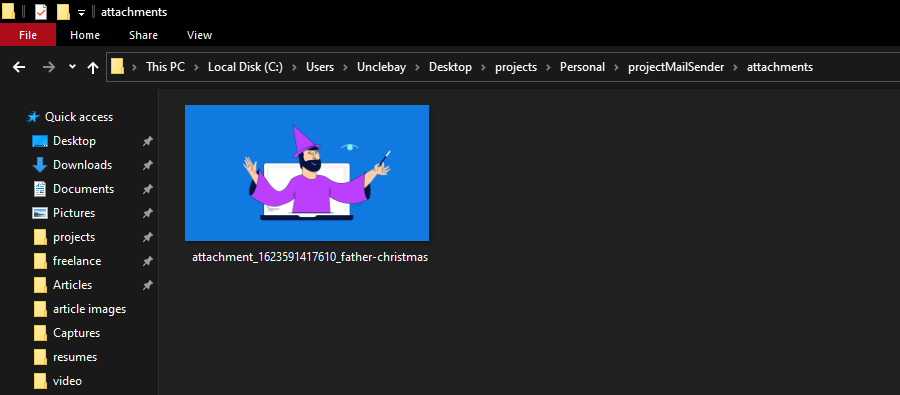Open the freelance folder in sidebar
900x395 pixels.
coord(77,261)
